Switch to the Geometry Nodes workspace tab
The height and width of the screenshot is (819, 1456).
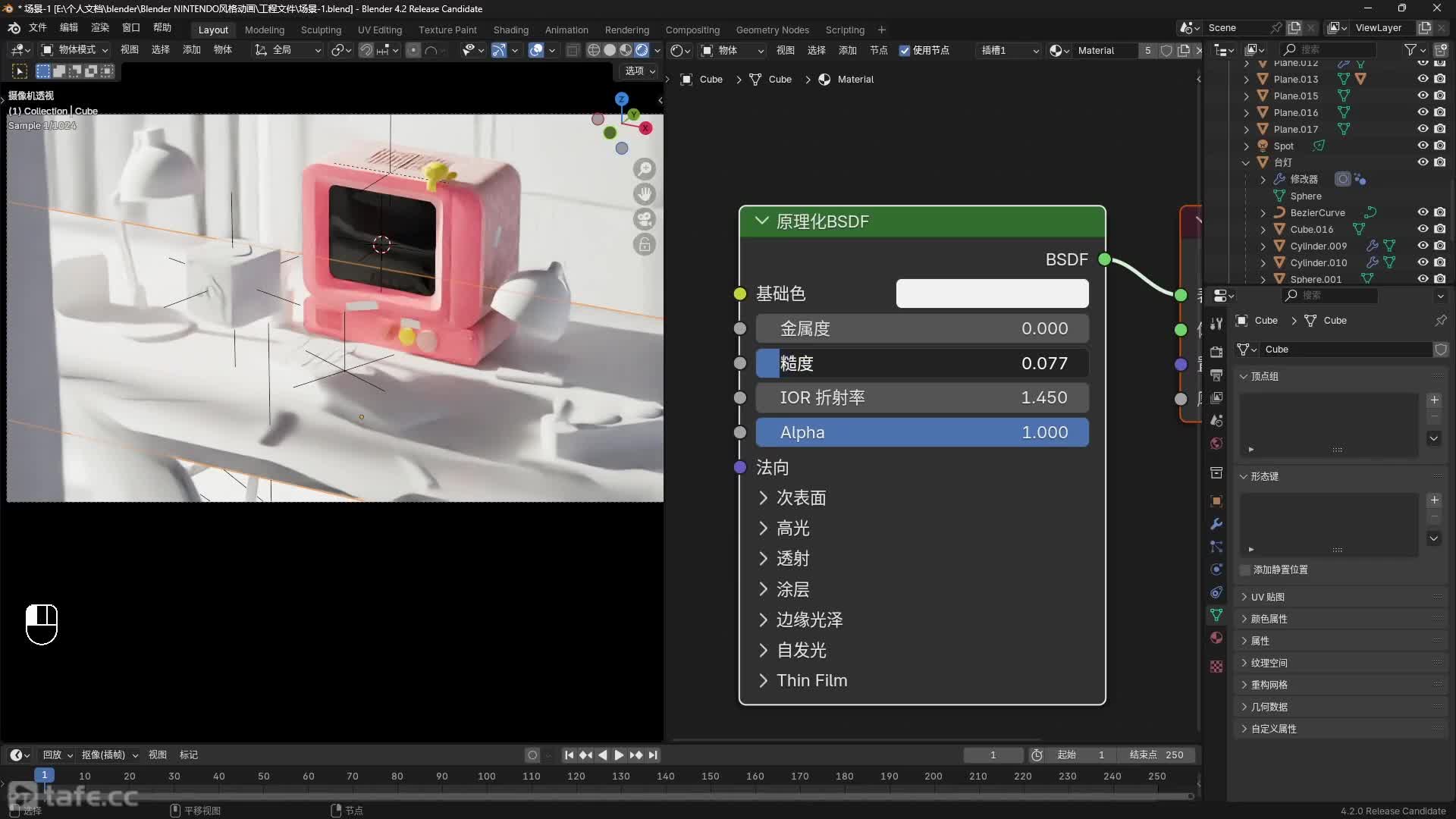[772, 30]
